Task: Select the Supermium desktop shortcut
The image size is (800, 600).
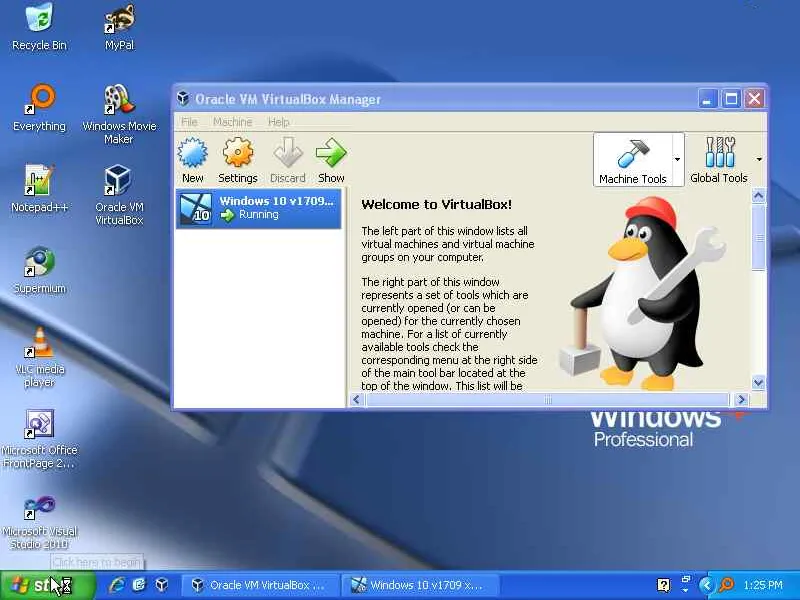Action: coord(39,270)
